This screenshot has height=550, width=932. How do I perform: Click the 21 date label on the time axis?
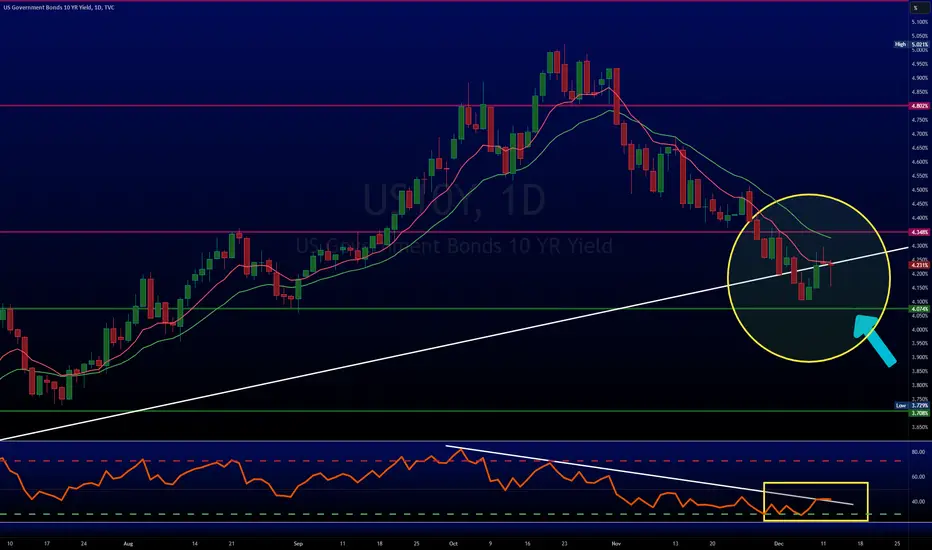(232, 543)
